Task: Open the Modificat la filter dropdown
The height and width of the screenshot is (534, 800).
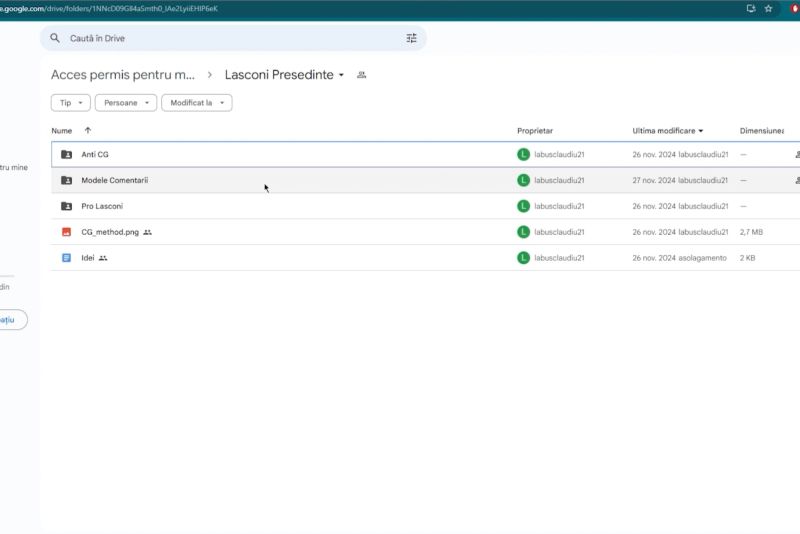Action: coord(196,103)
